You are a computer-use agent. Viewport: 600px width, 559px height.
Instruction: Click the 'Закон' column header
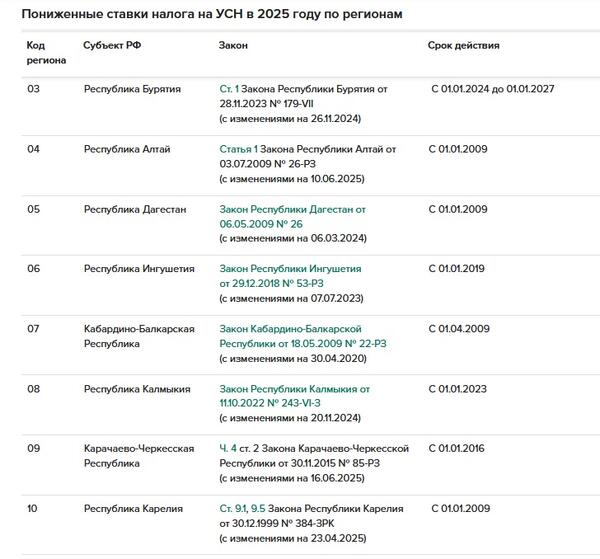pos(233,45)
